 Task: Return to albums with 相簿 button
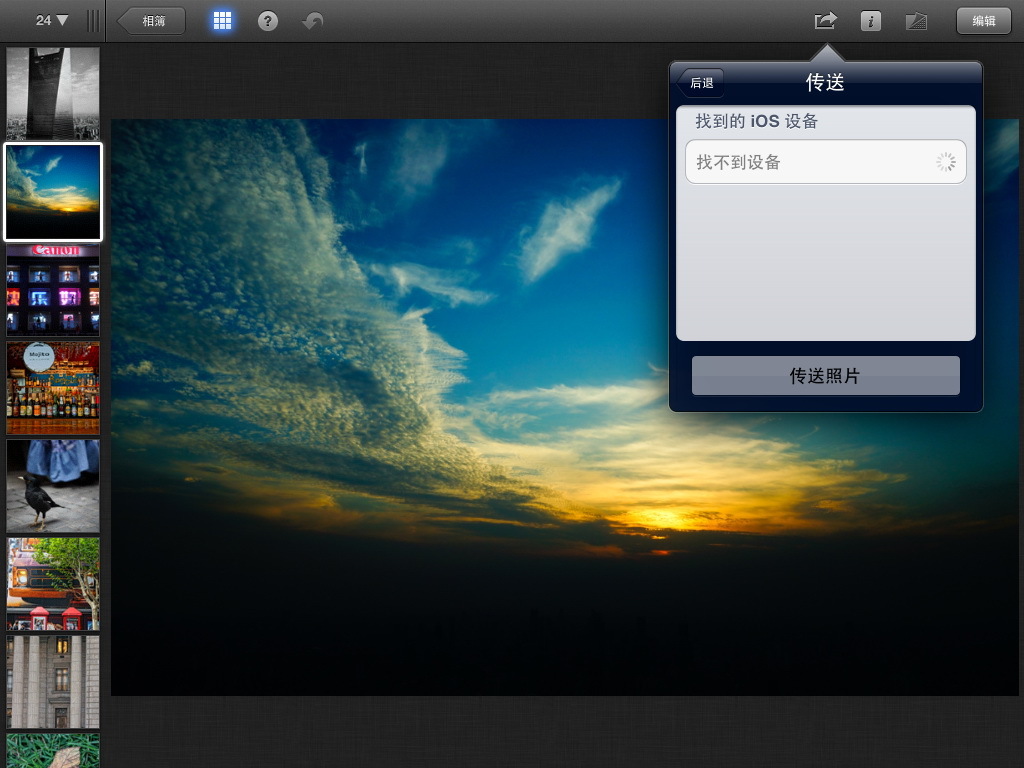point(150,19)
